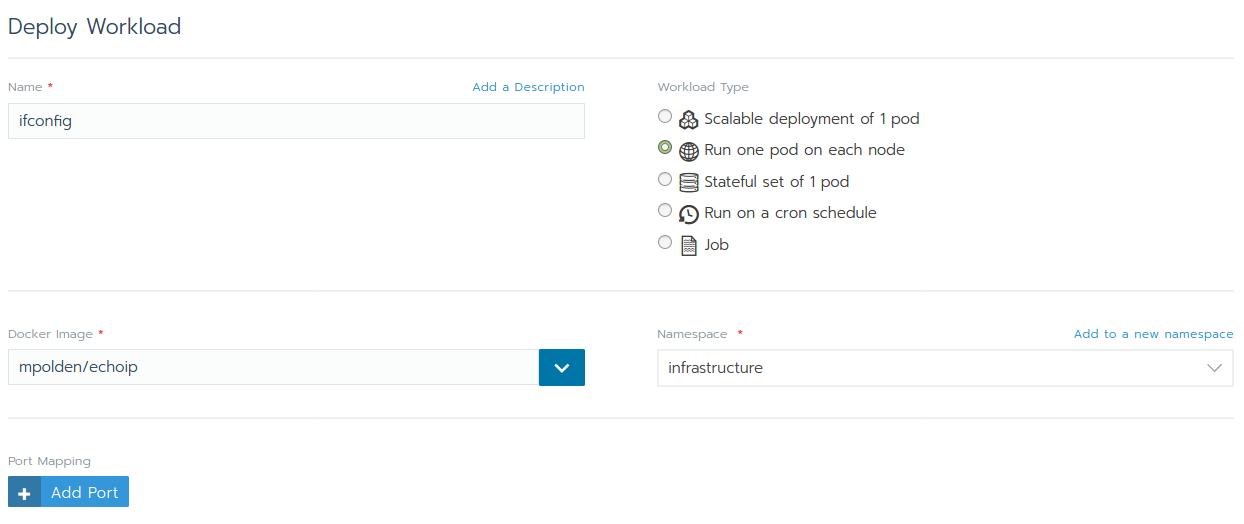The width and height of the screenshot is (1244, 524).
Task: Choose the Stateful set radio button
Action: [x=665, y=179]
